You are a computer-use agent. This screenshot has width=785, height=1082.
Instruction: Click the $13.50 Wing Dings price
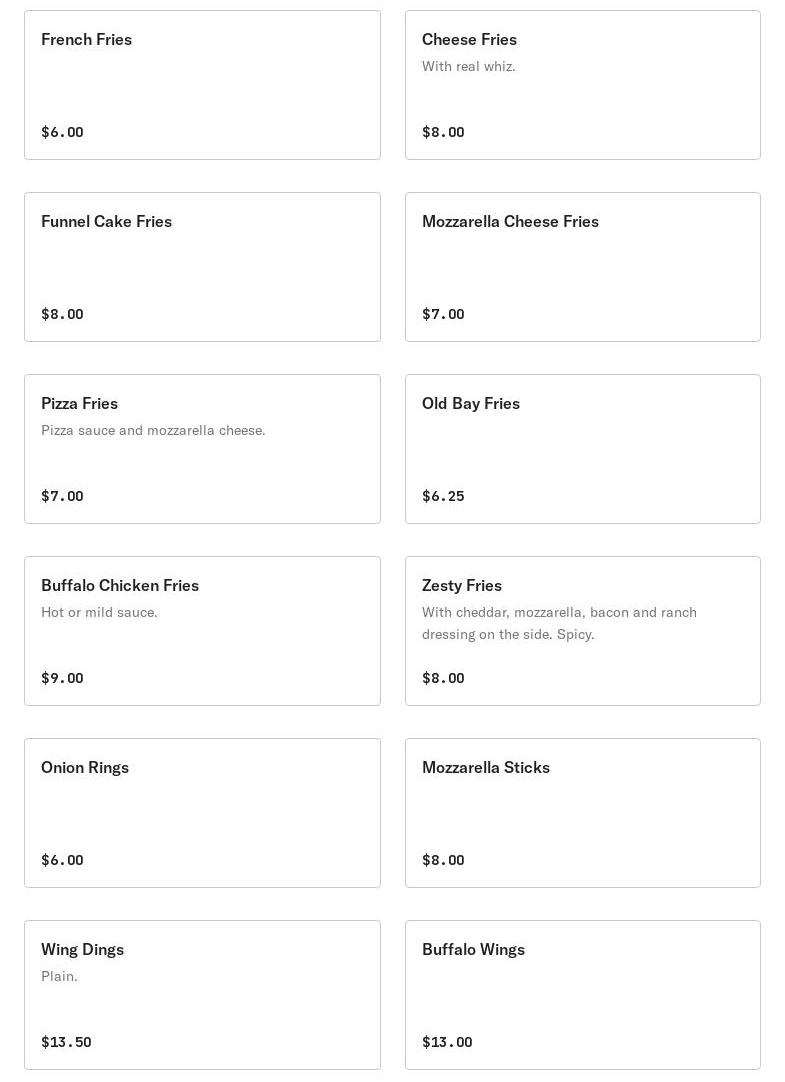tap(66, 1042)
